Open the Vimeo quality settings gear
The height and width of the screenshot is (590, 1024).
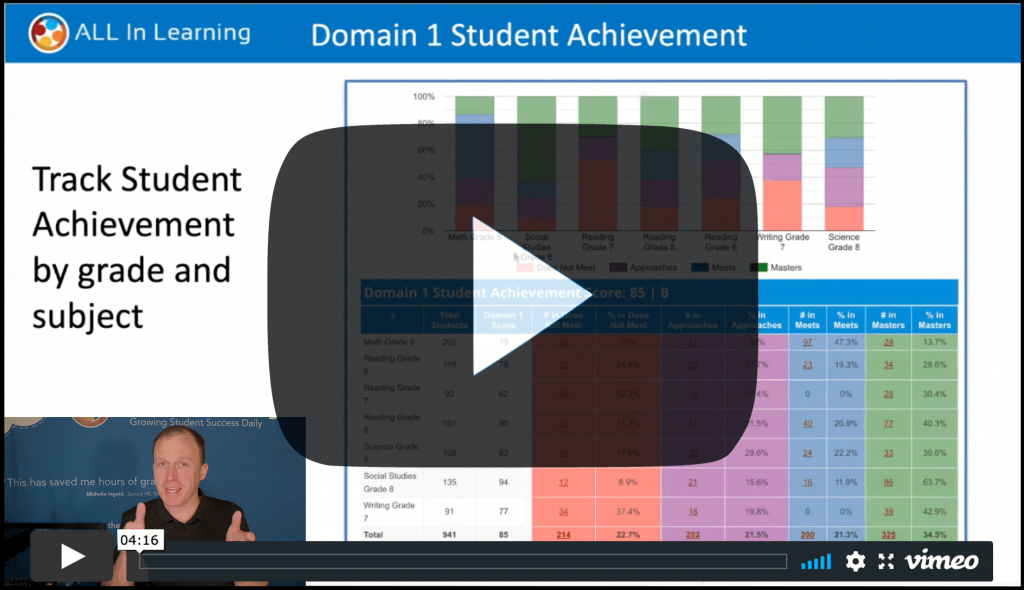tap(854, 561)
